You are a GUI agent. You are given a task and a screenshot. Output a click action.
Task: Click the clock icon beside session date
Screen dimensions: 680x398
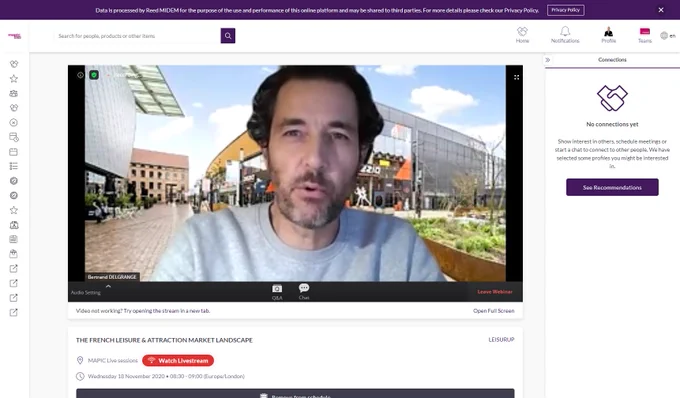(80, 376)
